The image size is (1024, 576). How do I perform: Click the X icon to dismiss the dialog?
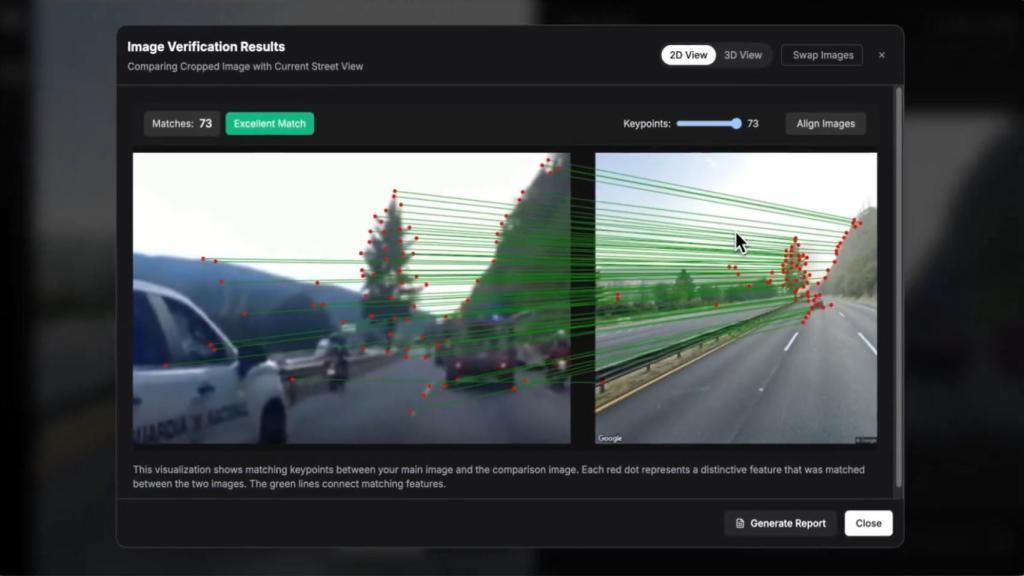[882, 55]
